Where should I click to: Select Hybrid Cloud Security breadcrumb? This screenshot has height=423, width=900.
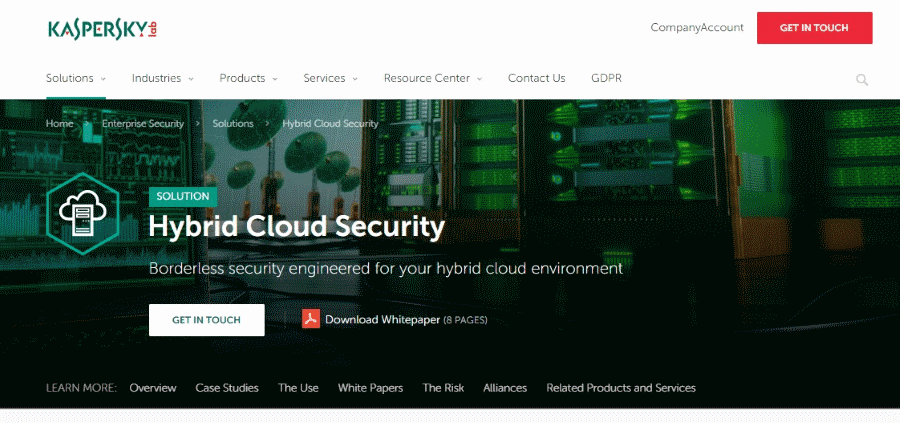pyautogui.click(x=331, y=123)
